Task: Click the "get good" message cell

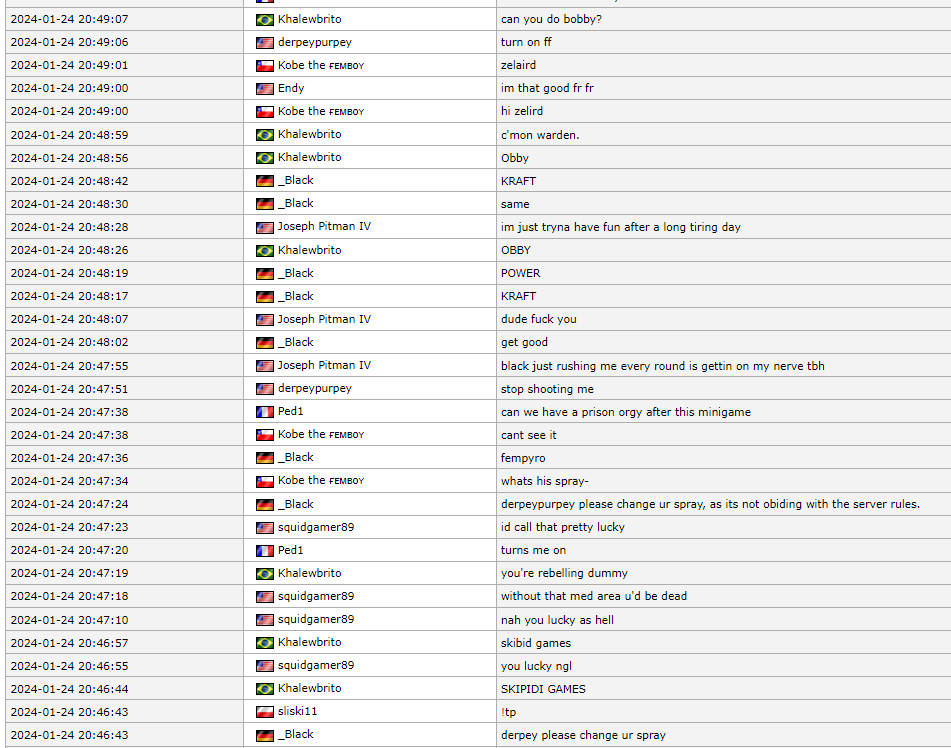Action: (x=524, y=342)
